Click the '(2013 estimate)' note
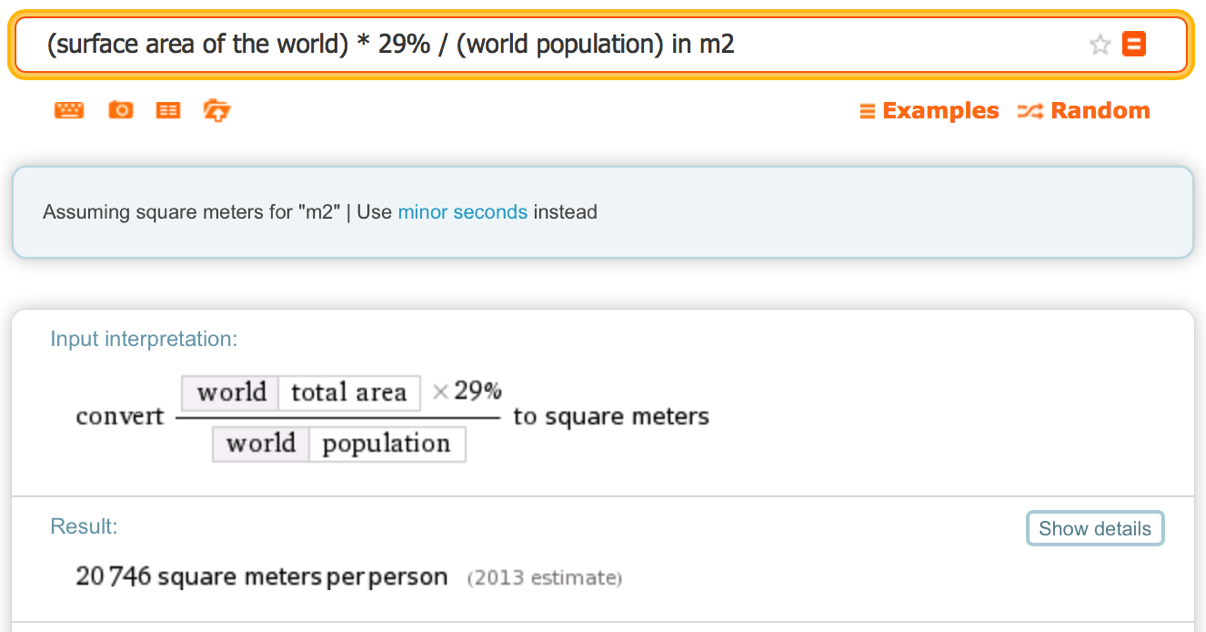The height and width of the screenshot is (632, 1206). point(545,578)
